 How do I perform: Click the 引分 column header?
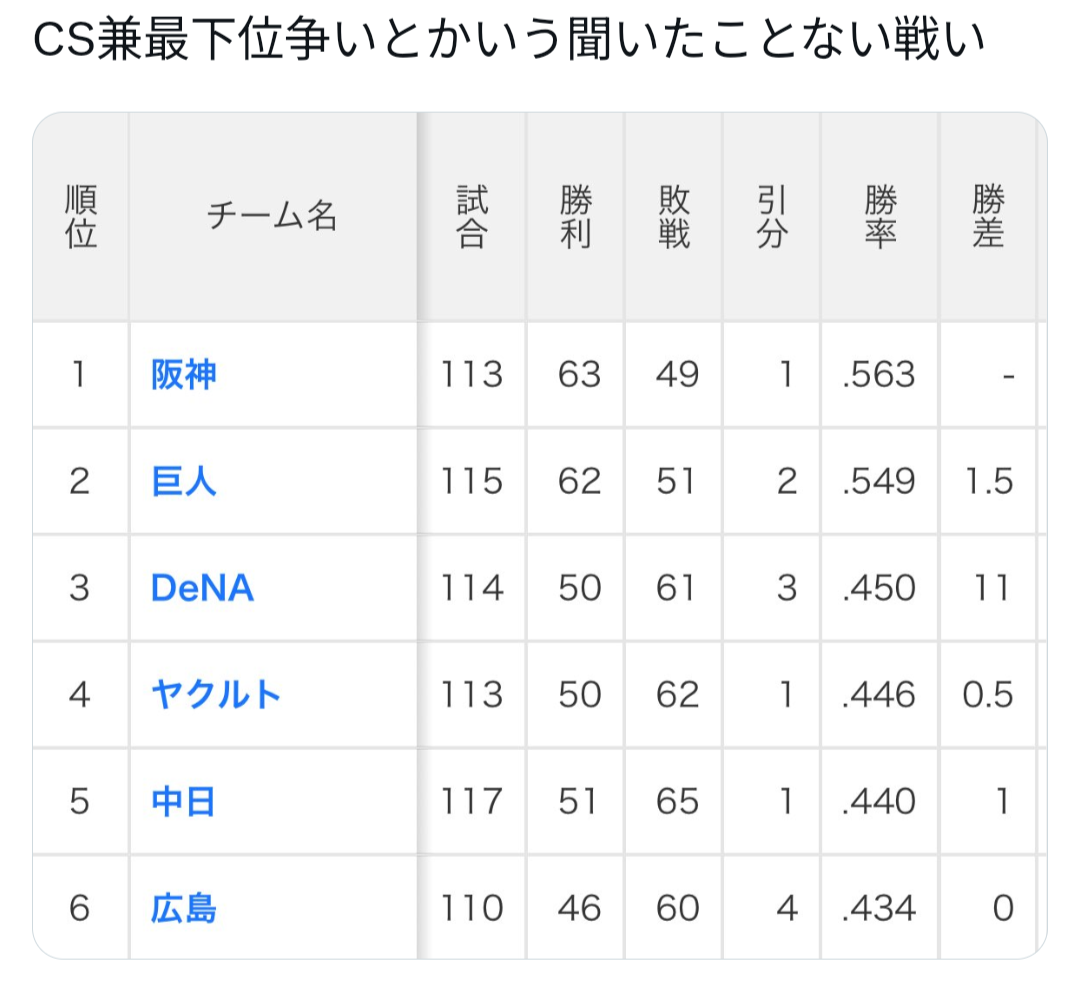[x=771, y=216]
